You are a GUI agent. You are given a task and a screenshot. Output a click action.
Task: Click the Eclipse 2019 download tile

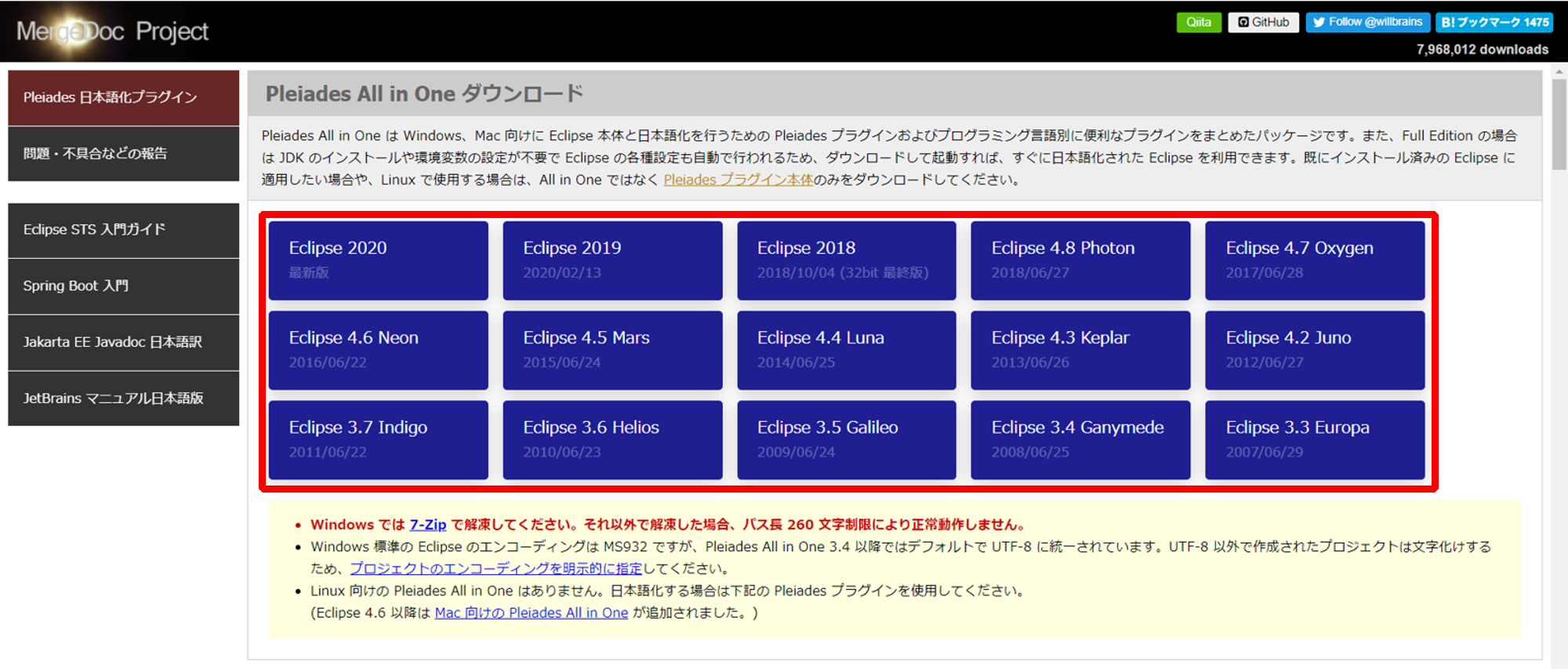pyautogui.click(x=612, y=260)
